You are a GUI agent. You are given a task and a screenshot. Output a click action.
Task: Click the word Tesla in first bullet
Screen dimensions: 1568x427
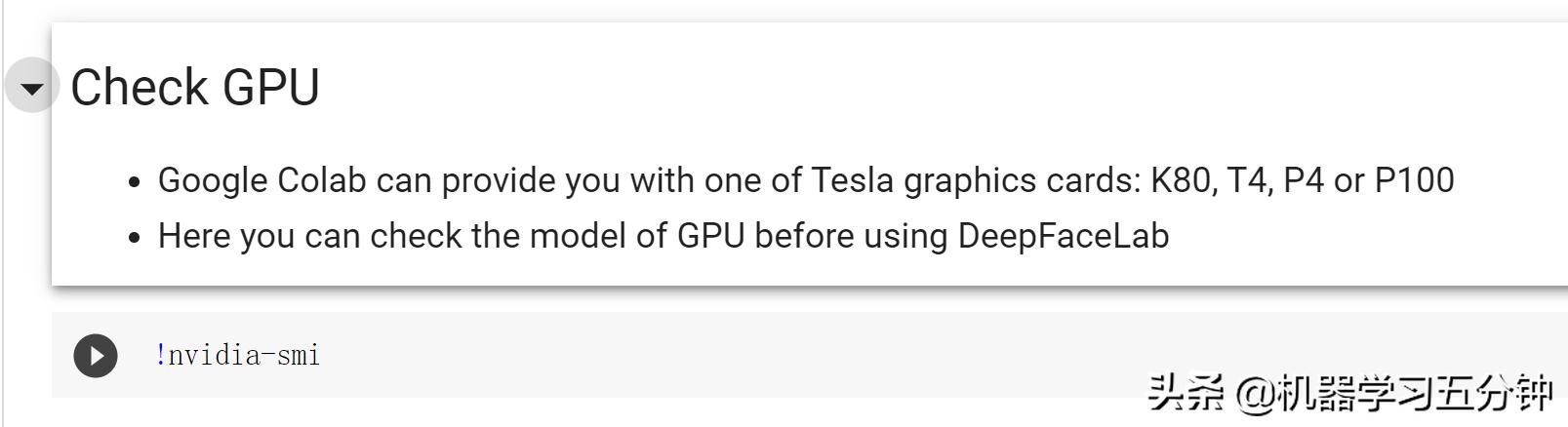pyautogui.click(x=852, y=180)
